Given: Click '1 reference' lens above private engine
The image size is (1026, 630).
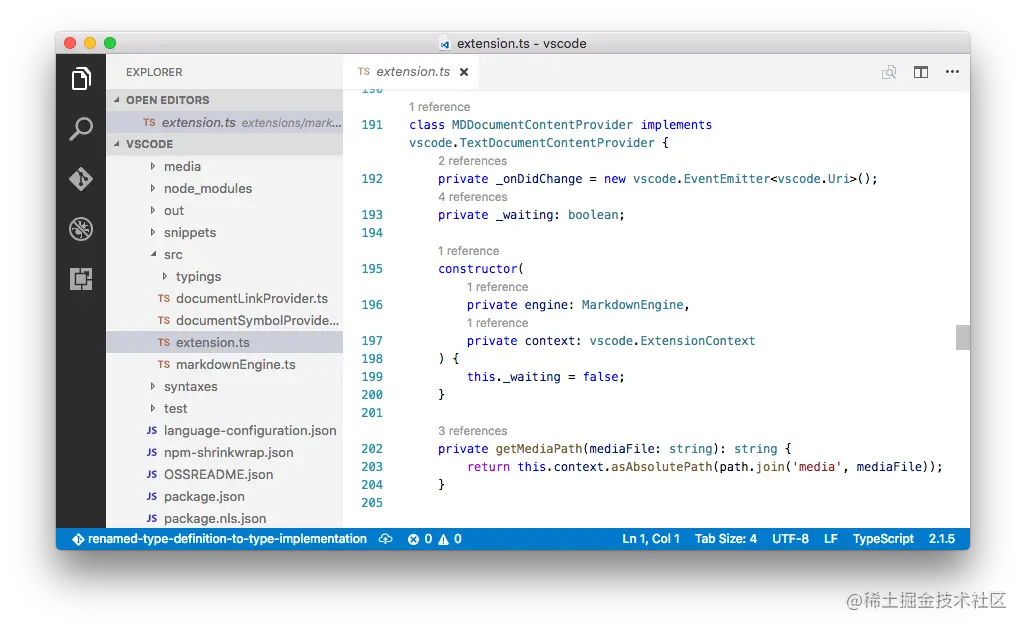Looking at the screenshot, I should [x=497, y=287].
